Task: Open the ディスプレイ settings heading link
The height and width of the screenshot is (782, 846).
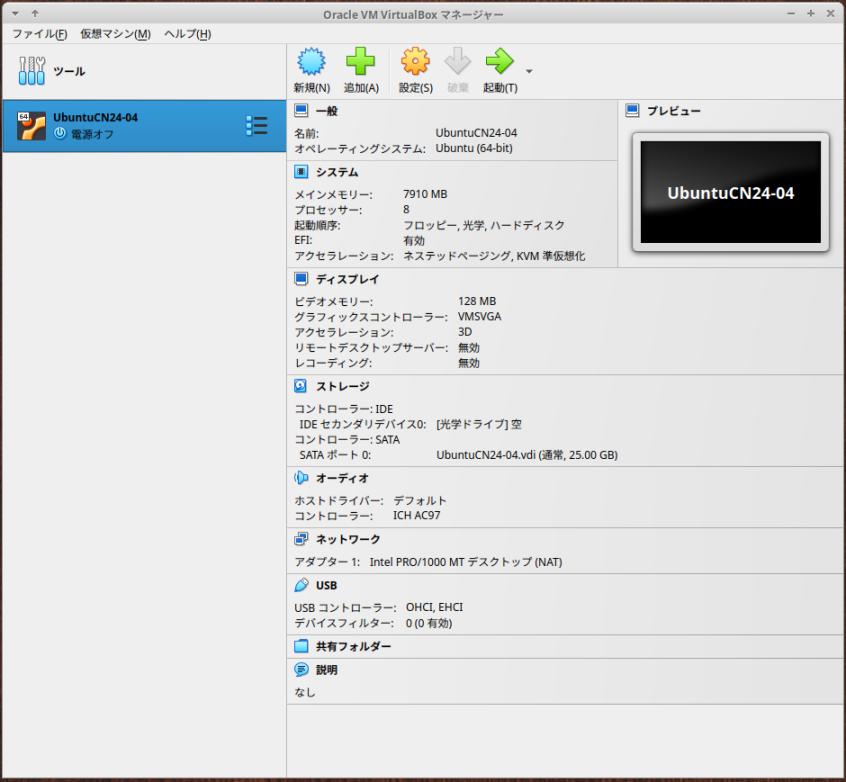Action: [347, 279]
